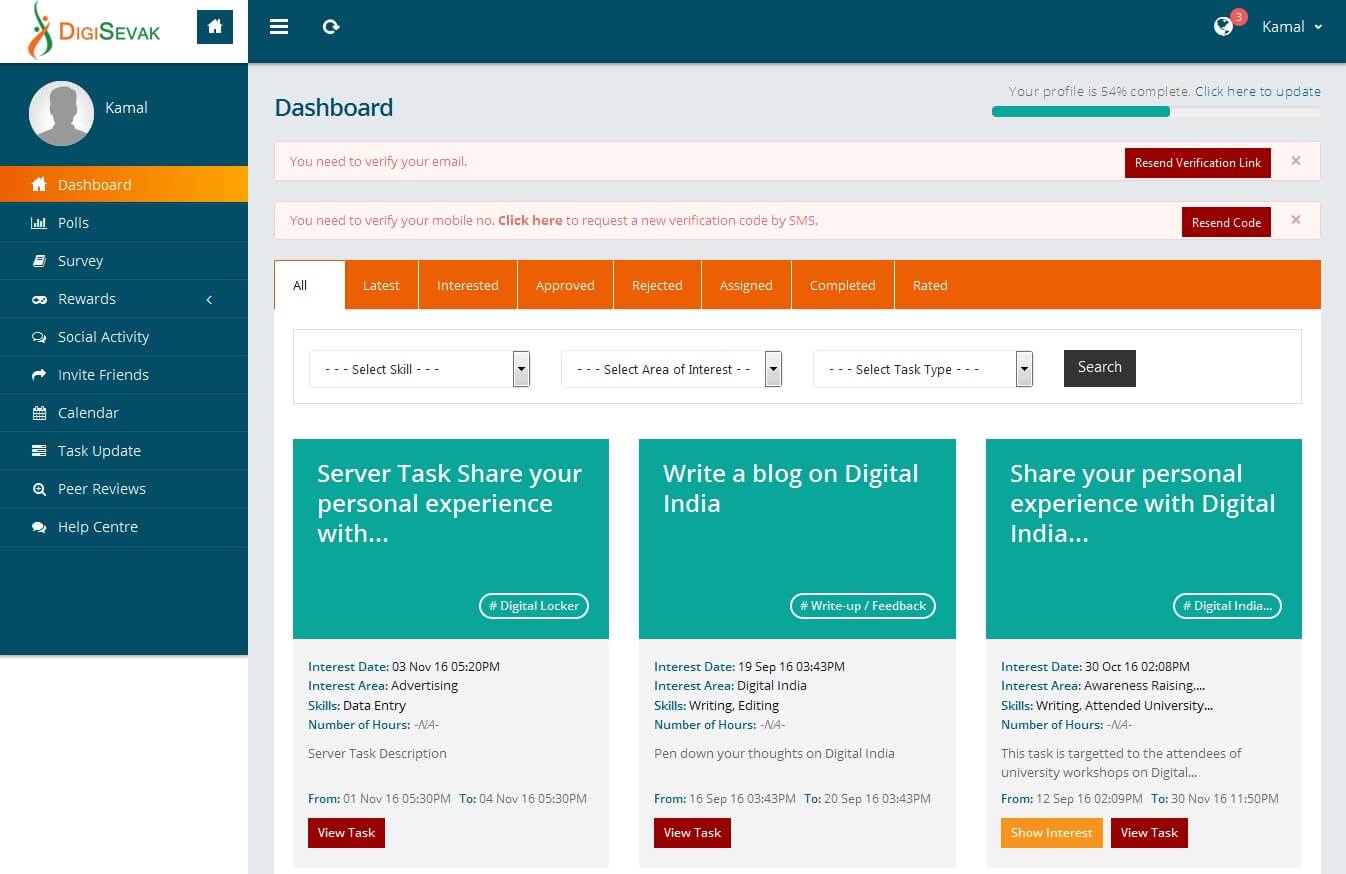Viewport: 1346px width, 874px height.
Task: Open Peer Reviews in the sidebar
Action: pyautogui.click(x=101, y=489)
